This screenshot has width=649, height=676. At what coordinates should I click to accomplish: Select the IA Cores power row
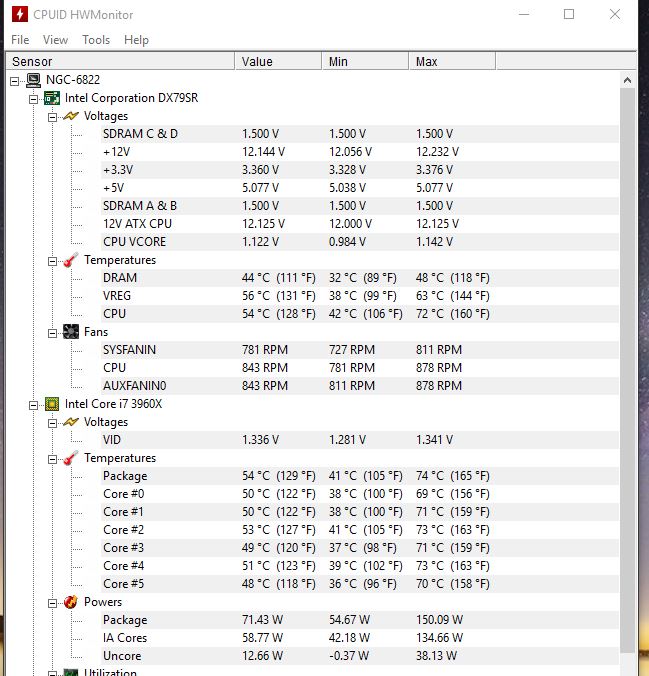tap(360, 638)
